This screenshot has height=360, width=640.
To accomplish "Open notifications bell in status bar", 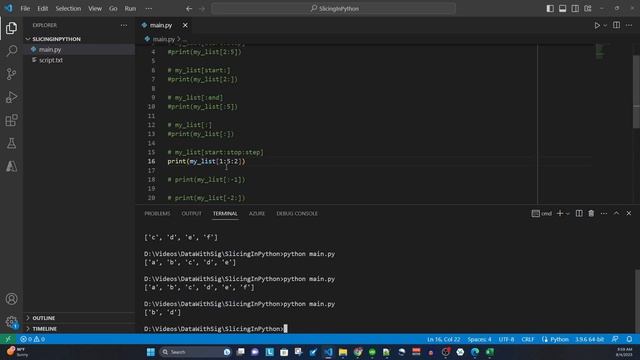I will pyautogui.click(x=629, y=339).
